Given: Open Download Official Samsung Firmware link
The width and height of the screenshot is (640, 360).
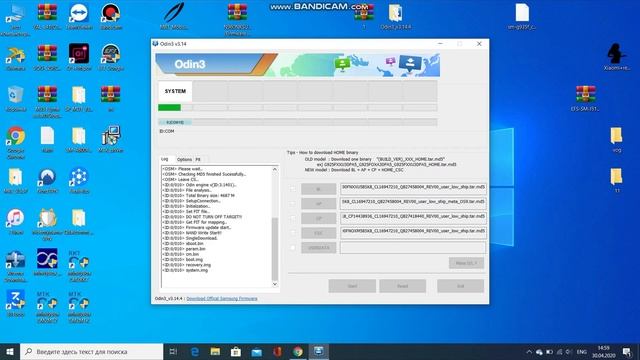Looking at the screenshot, I should tap(222, 298).
